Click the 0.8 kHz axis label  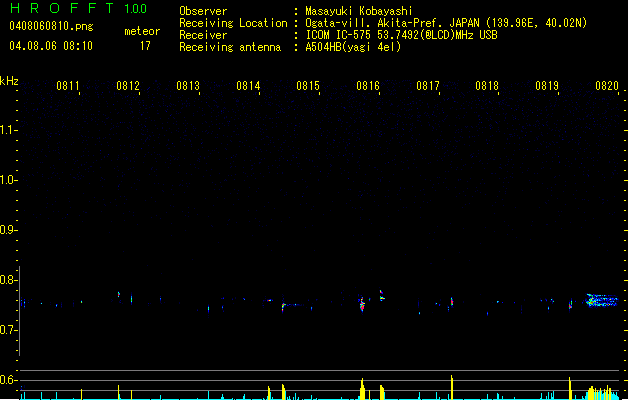pyautogui.click(x=8, y=280)
